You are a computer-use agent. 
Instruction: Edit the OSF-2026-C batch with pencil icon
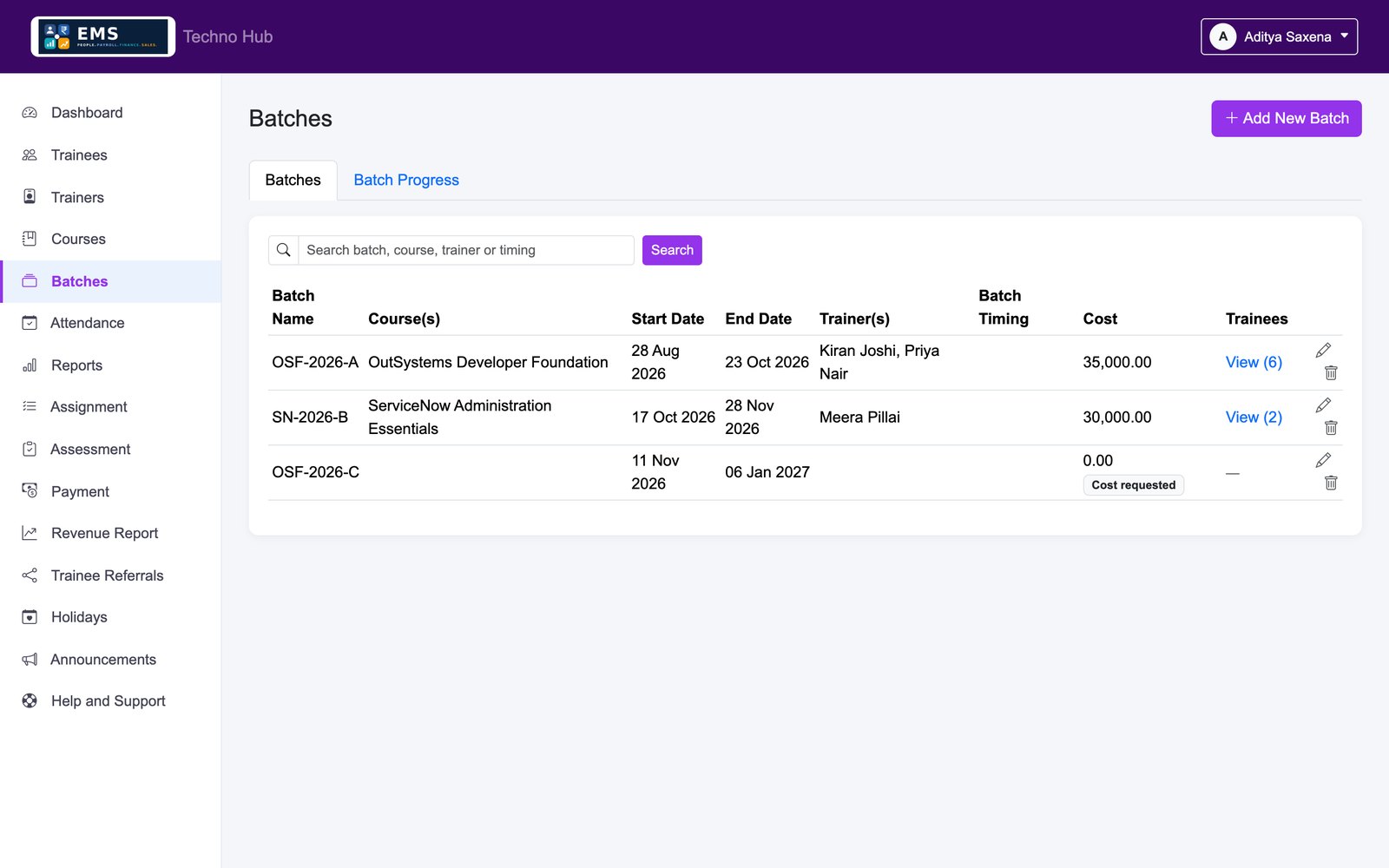1323,460
